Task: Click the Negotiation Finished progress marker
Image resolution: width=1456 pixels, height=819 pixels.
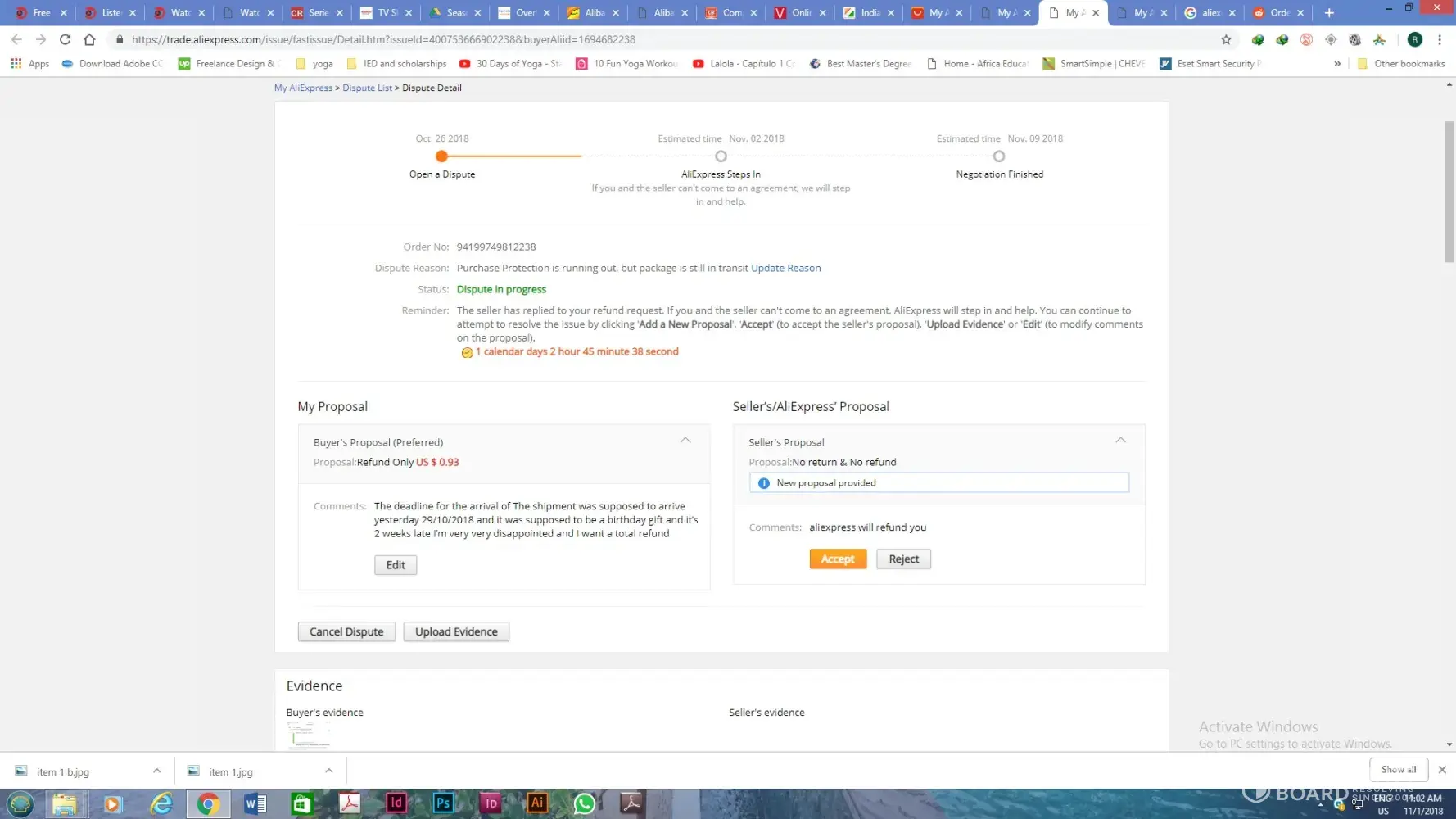Action: pyautogui.click(x=999, y=156)
